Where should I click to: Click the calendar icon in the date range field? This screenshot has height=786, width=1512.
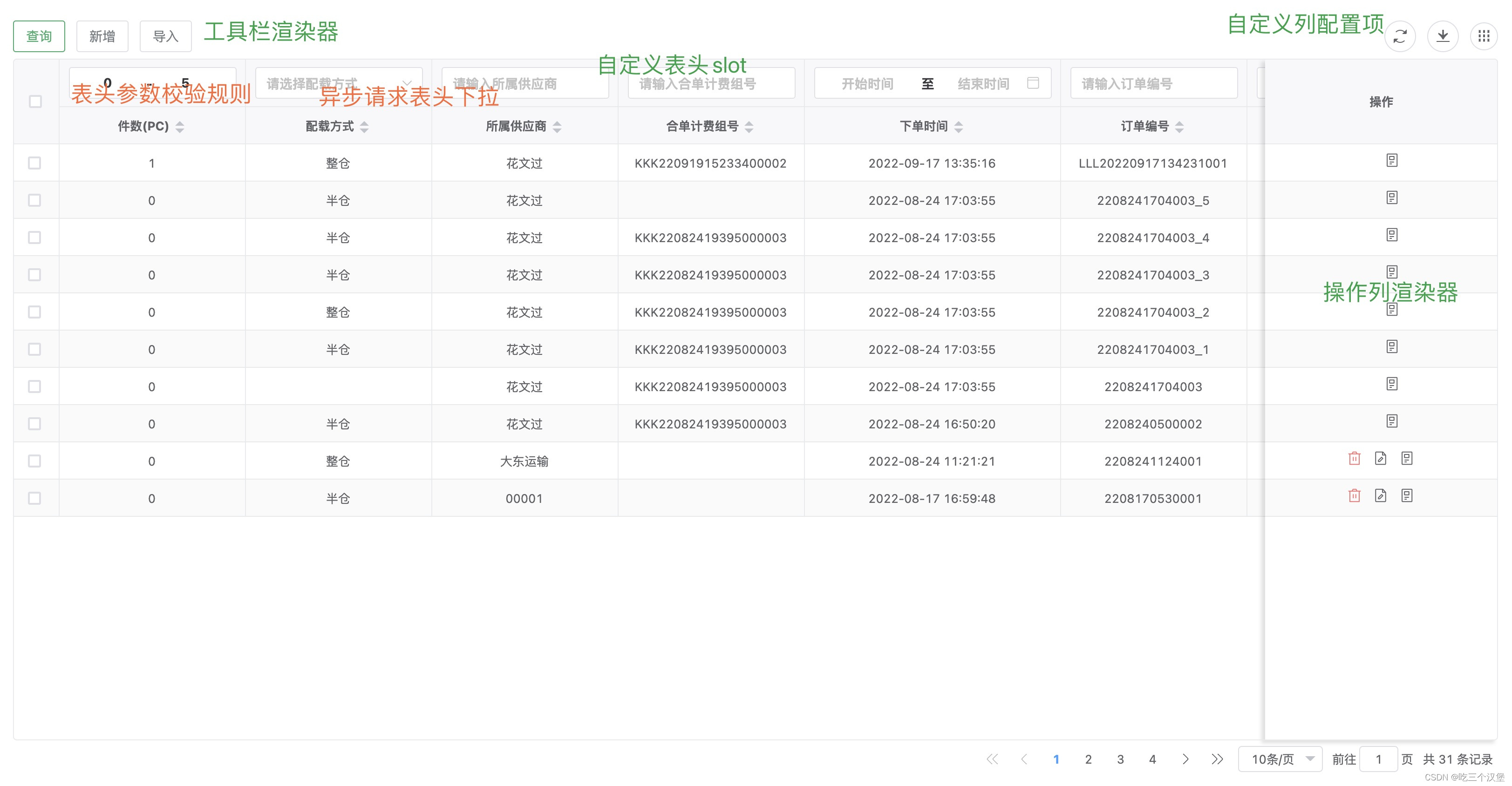coord(1033,83)
